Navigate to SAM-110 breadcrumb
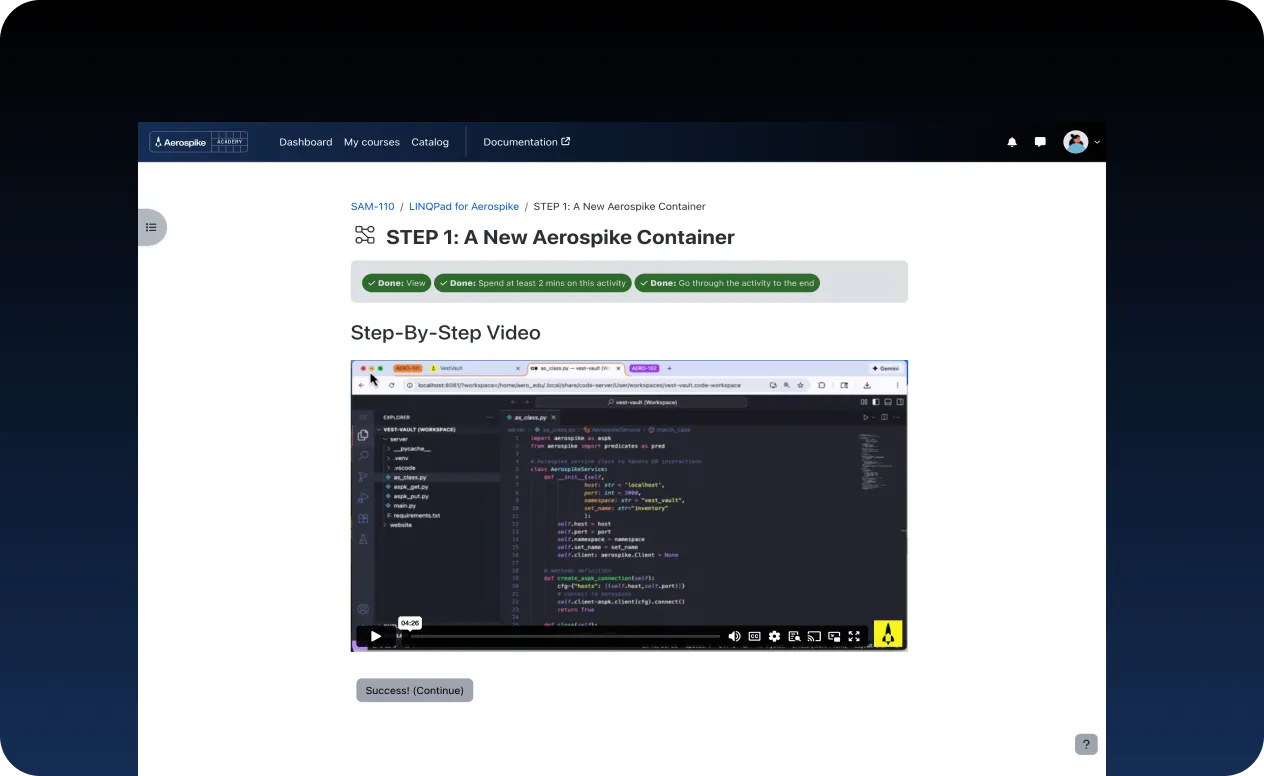This screenshot has width=1264, height=776. (372, 206)
